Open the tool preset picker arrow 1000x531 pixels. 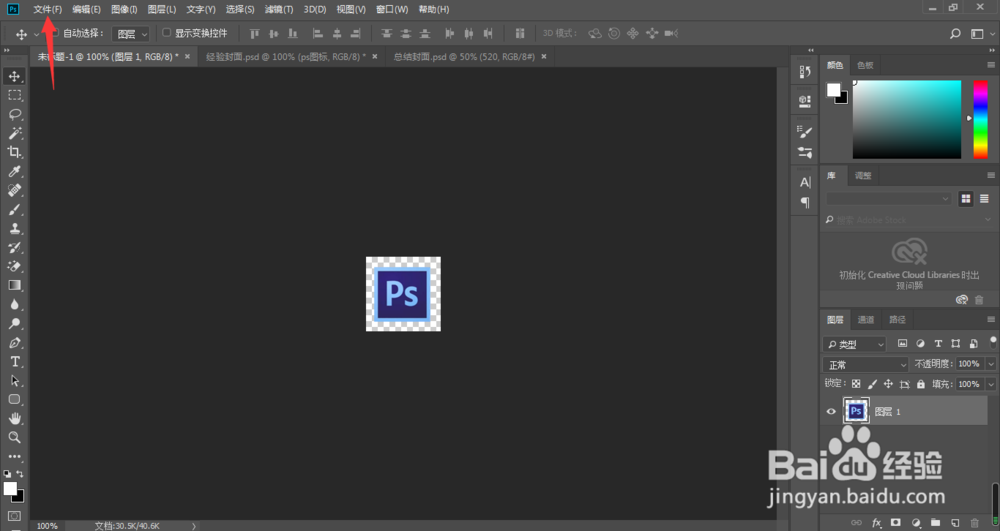pyautogui.click(x=36, y=34)
